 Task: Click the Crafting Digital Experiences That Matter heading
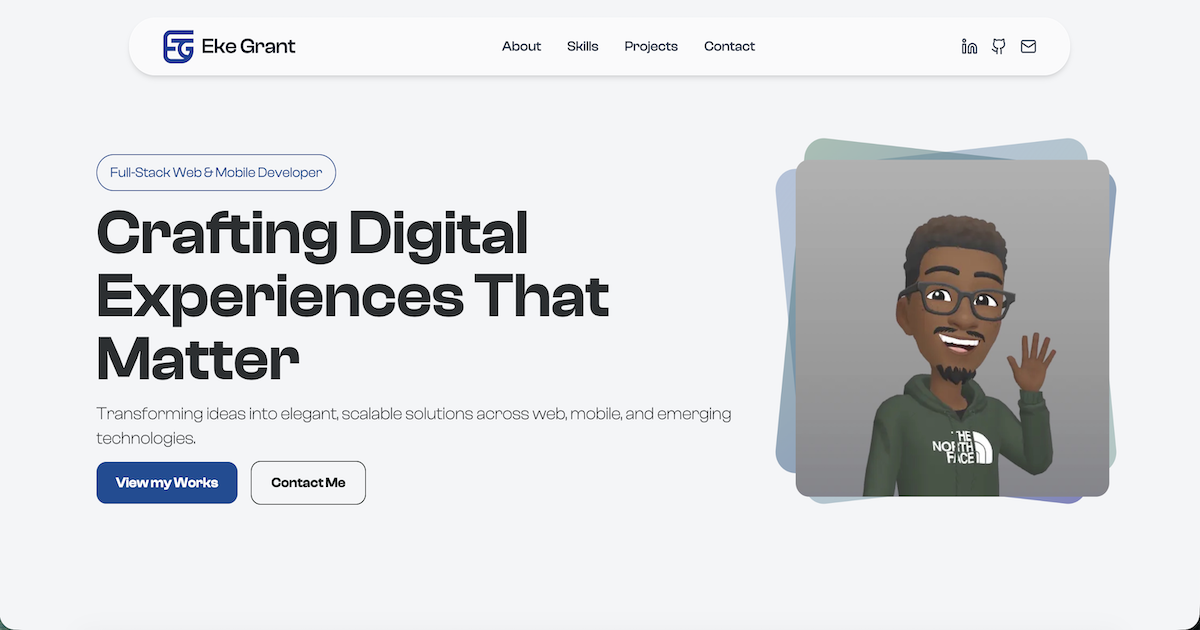click(x=353, y=296)
